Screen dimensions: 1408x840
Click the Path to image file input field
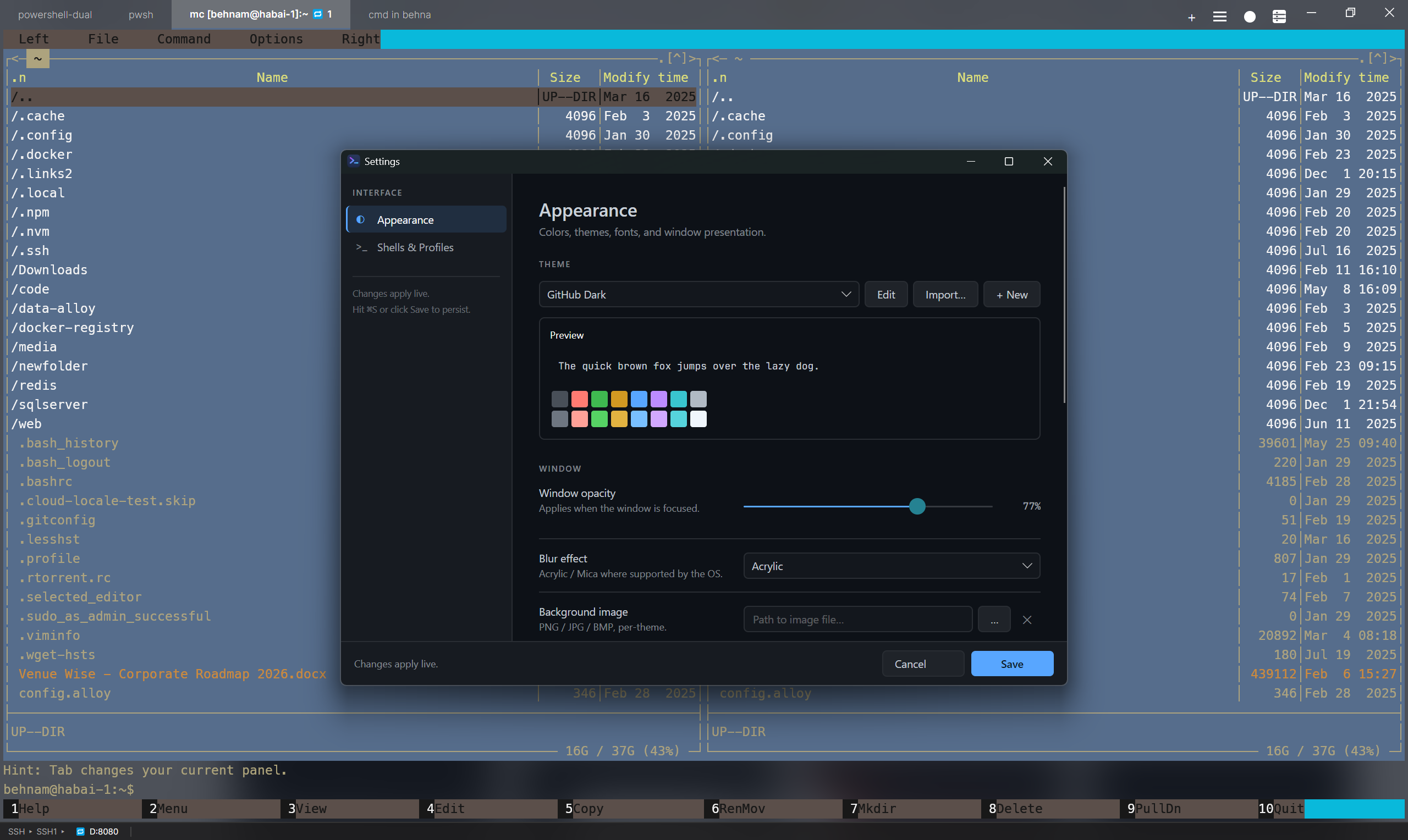point(857,620)
